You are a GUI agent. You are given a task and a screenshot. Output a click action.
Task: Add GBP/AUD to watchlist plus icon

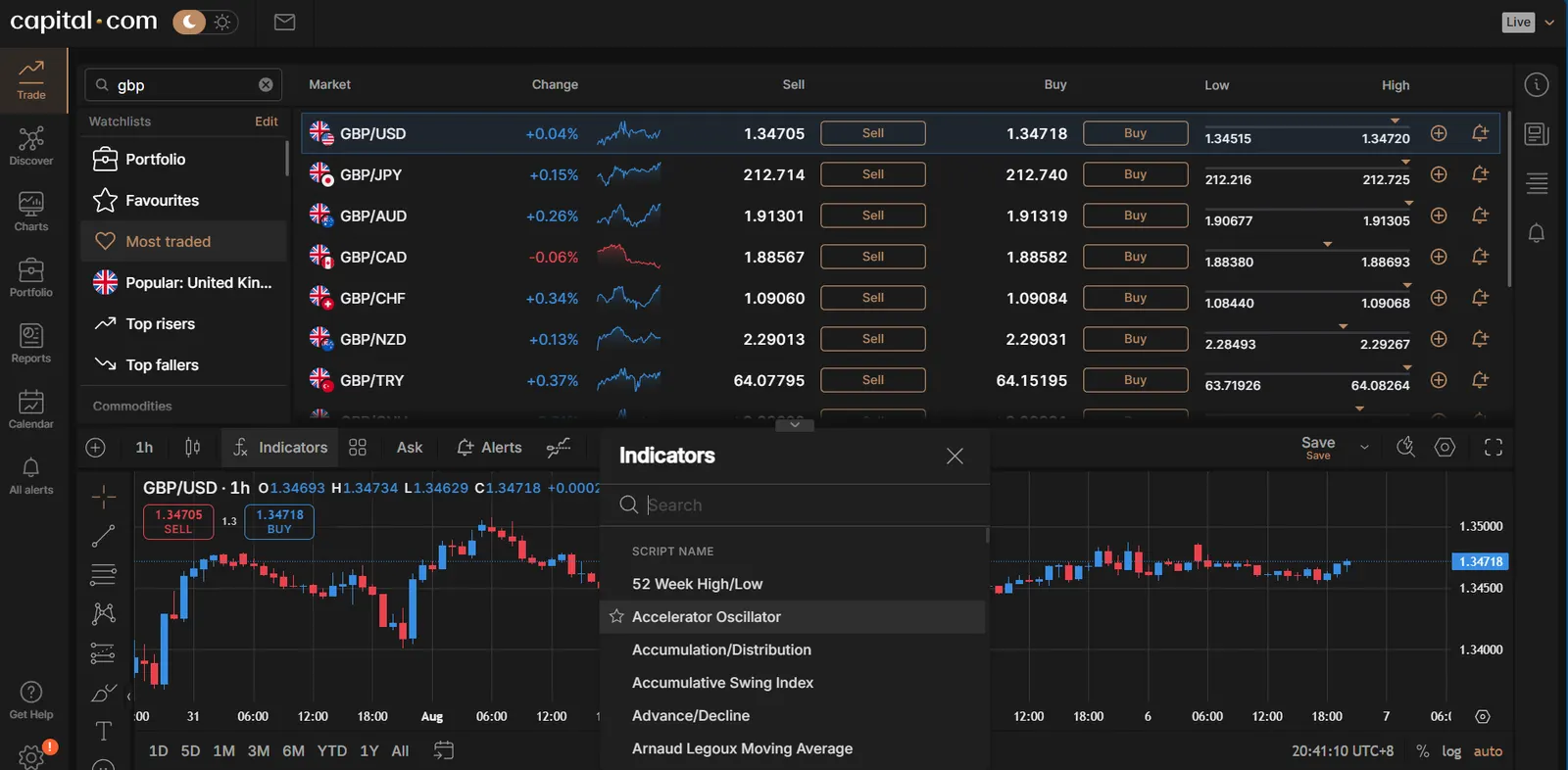1439,216
